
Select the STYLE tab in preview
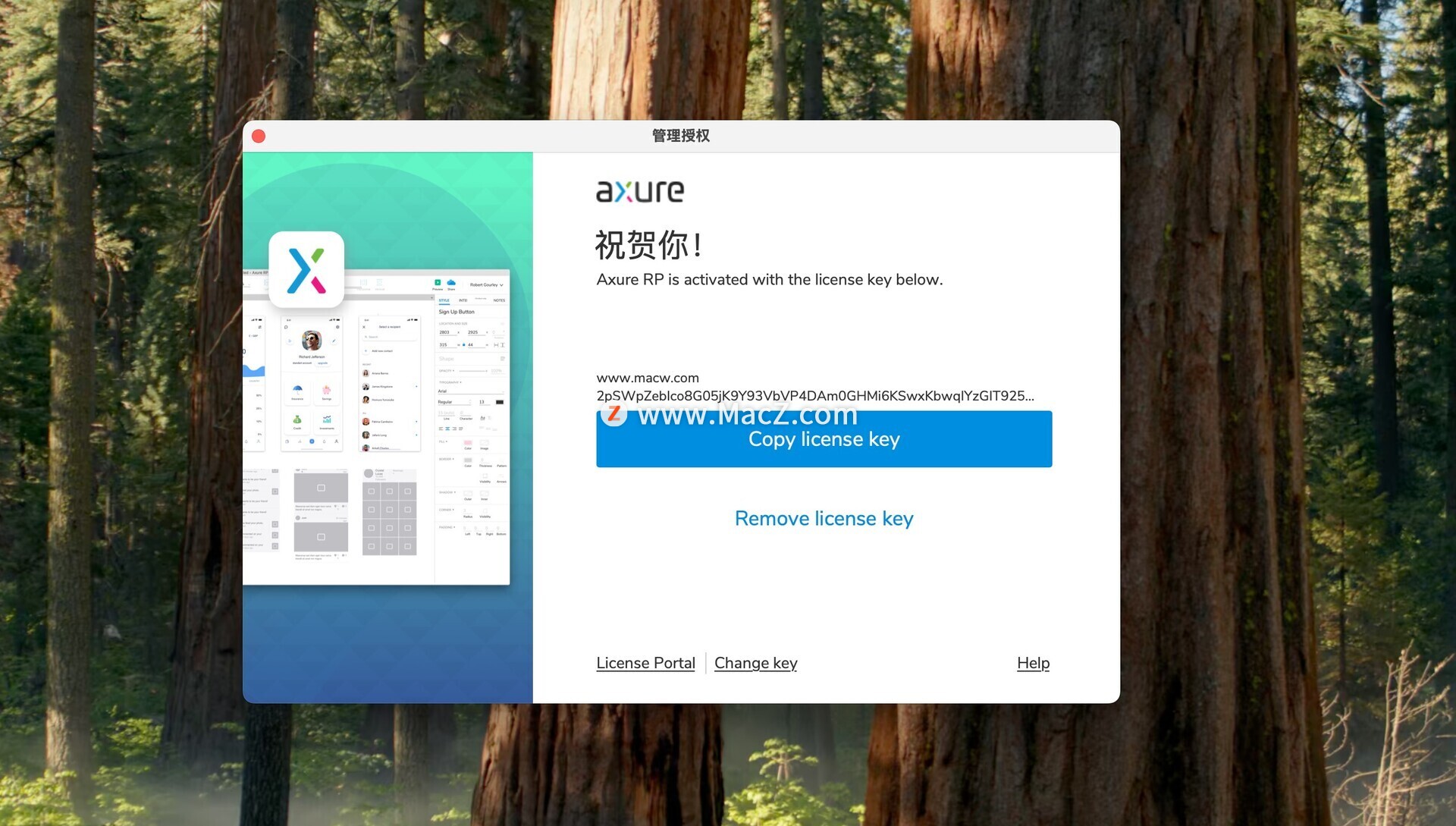point(444,300)
